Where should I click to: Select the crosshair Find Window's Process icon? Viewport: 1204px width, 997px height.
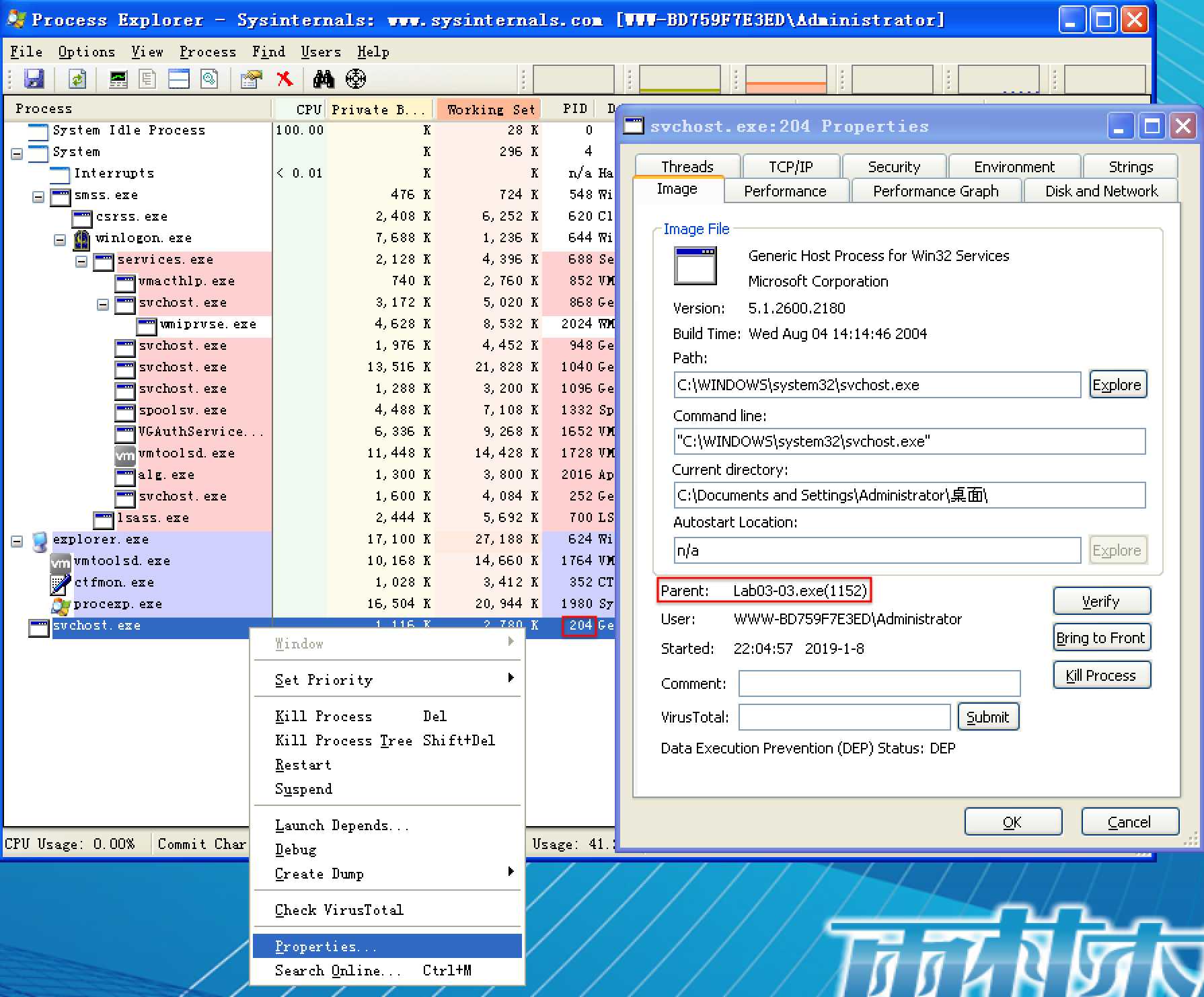point(356,79)
